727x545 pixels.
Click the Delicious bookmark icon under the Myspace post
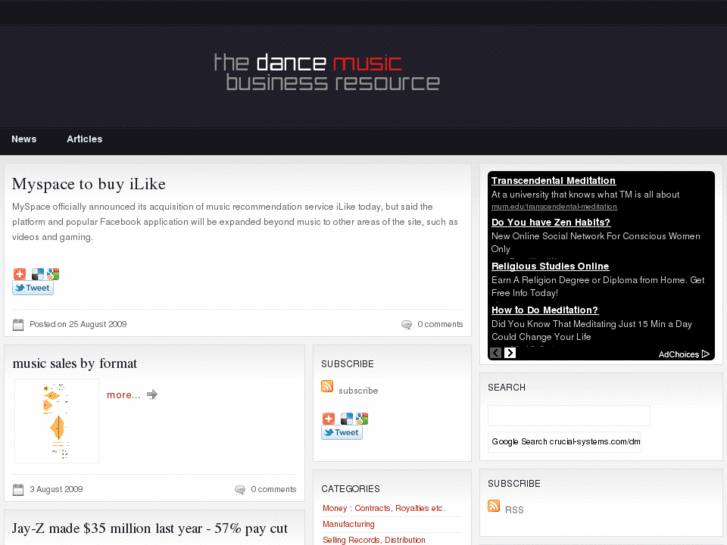pos(38,274)
